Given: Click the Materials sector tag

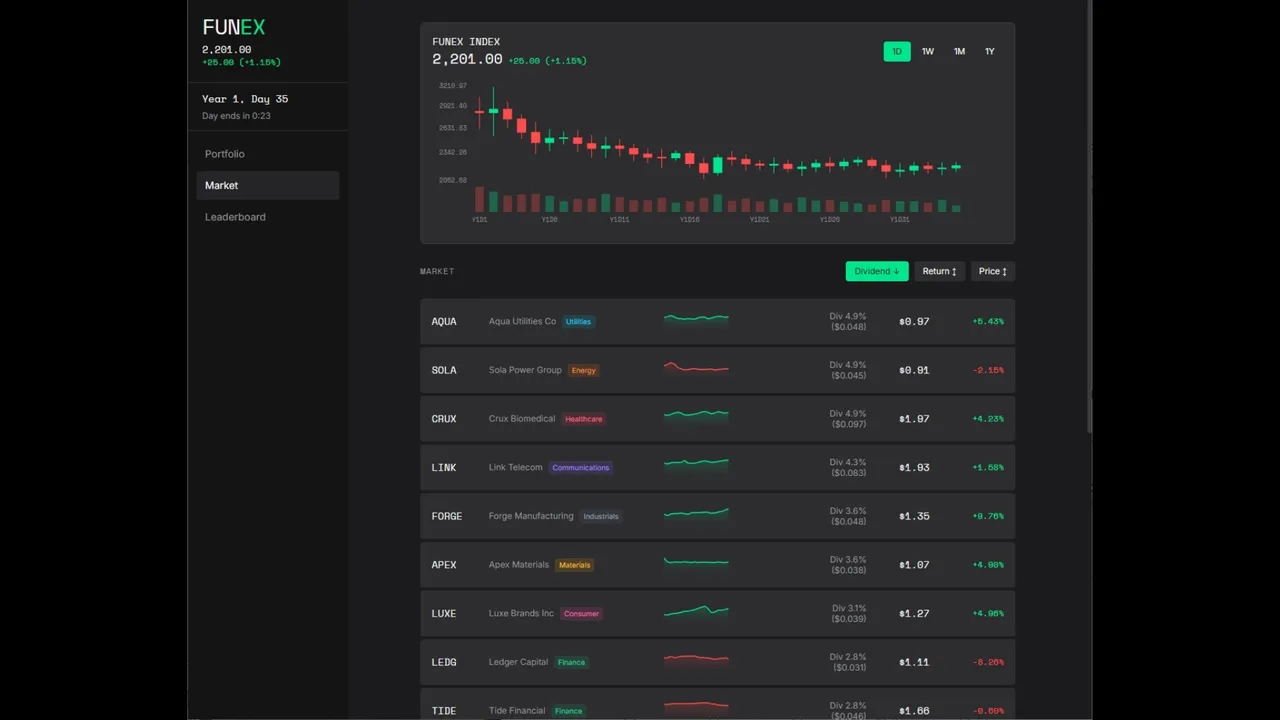Looking at the screenshot, I should [x=575, y=565].
